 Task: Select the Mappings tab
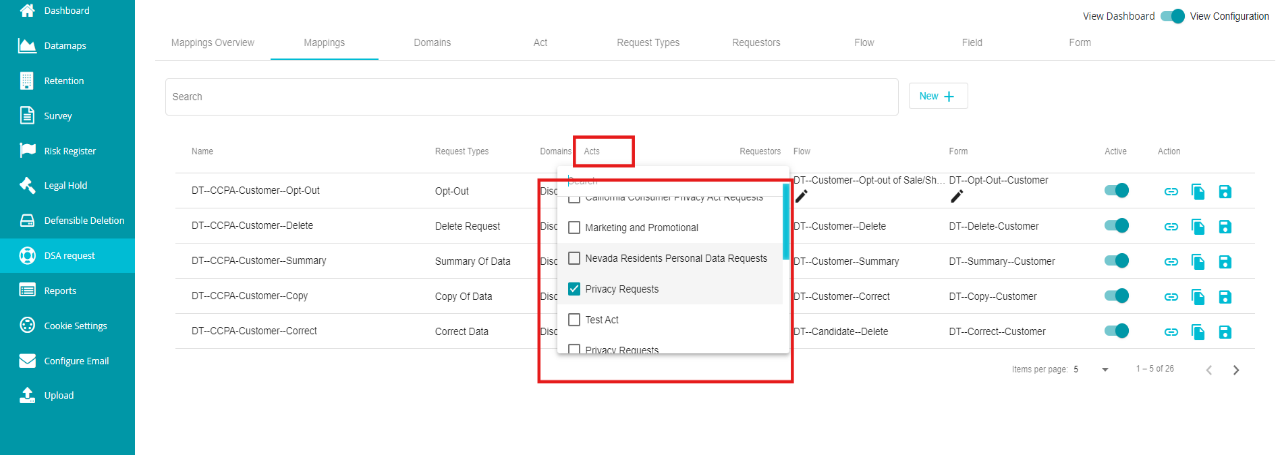(324, 43)
